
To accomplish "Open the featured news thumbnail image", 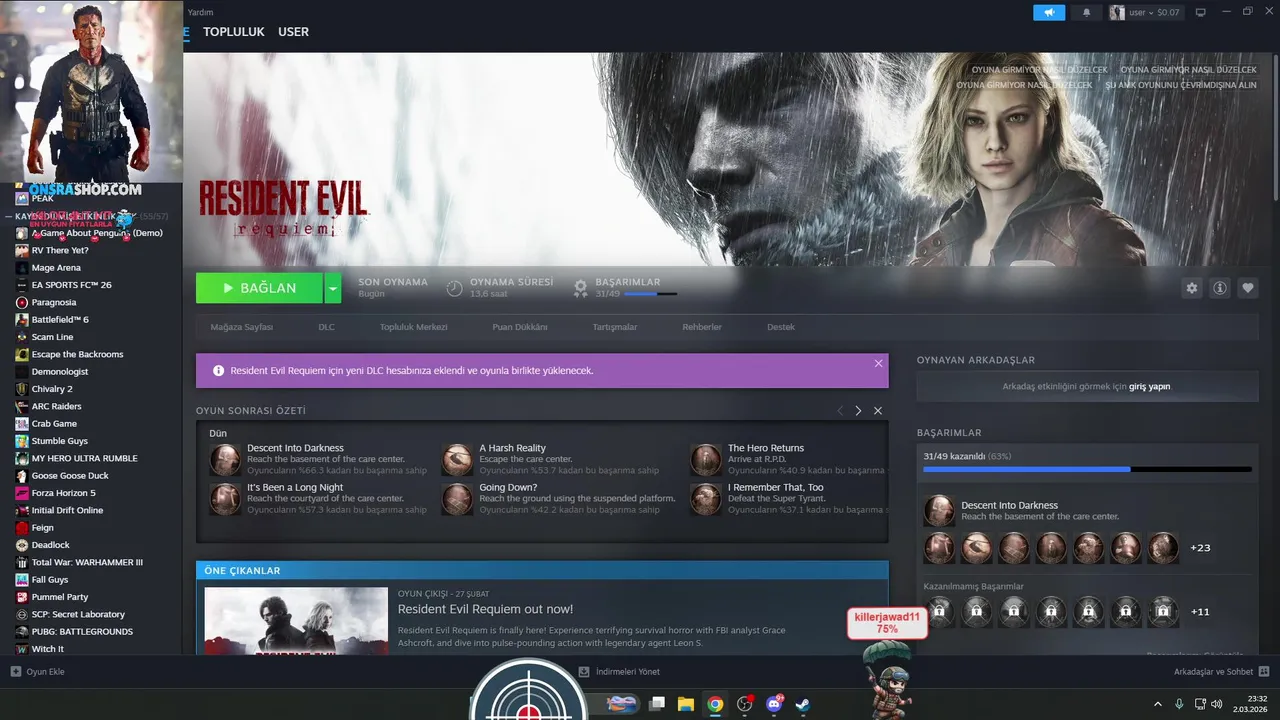I will (296, 621).
